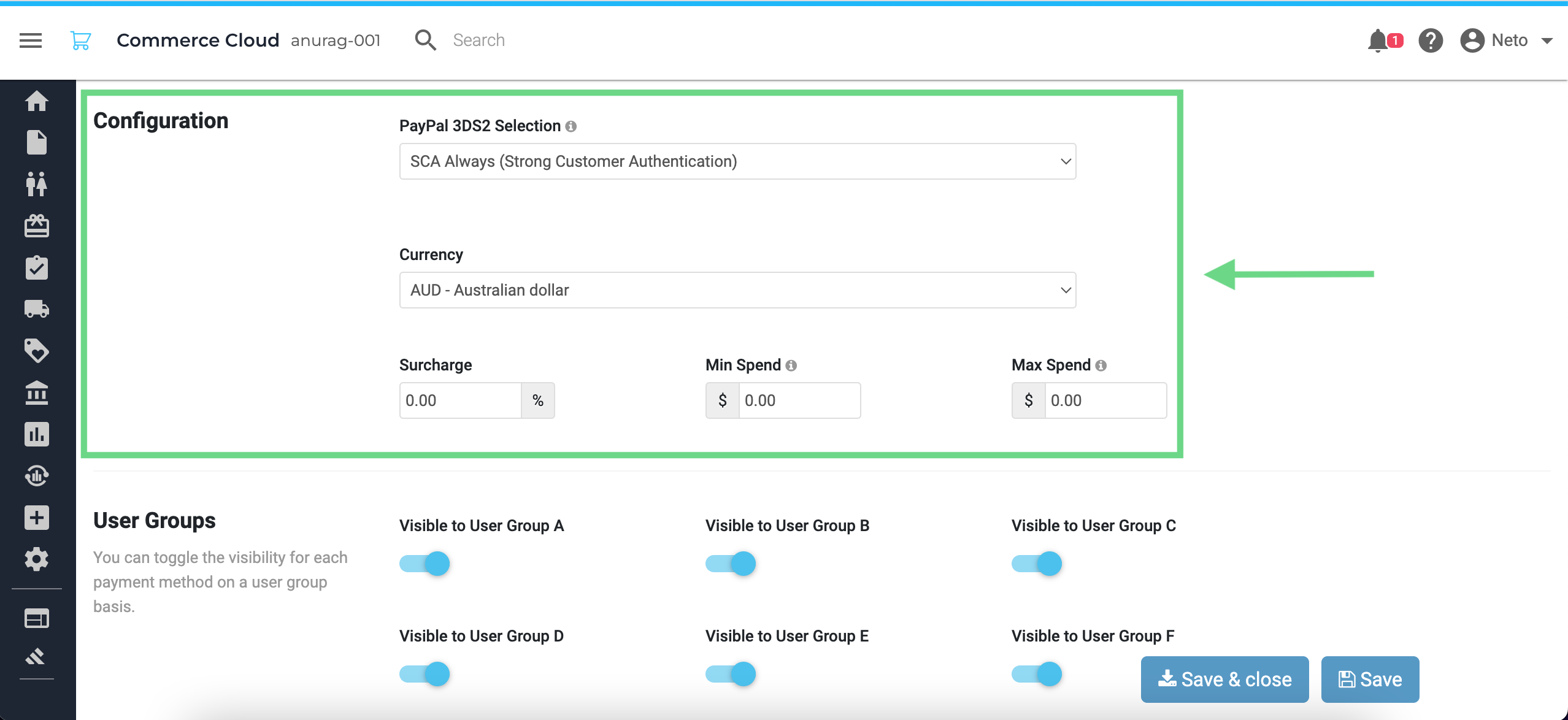
Task: Click the Max Spend info icon
Action: [x=1101, y=366]
